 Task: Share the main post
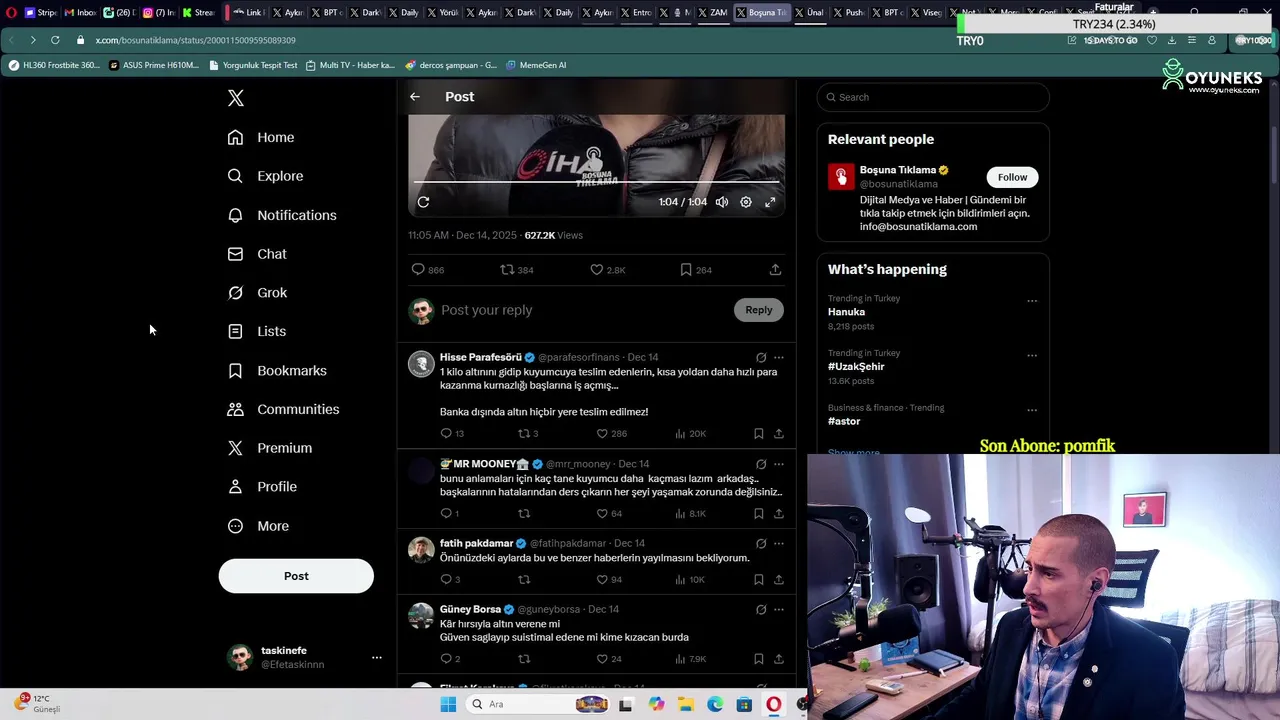pos(775,270)
